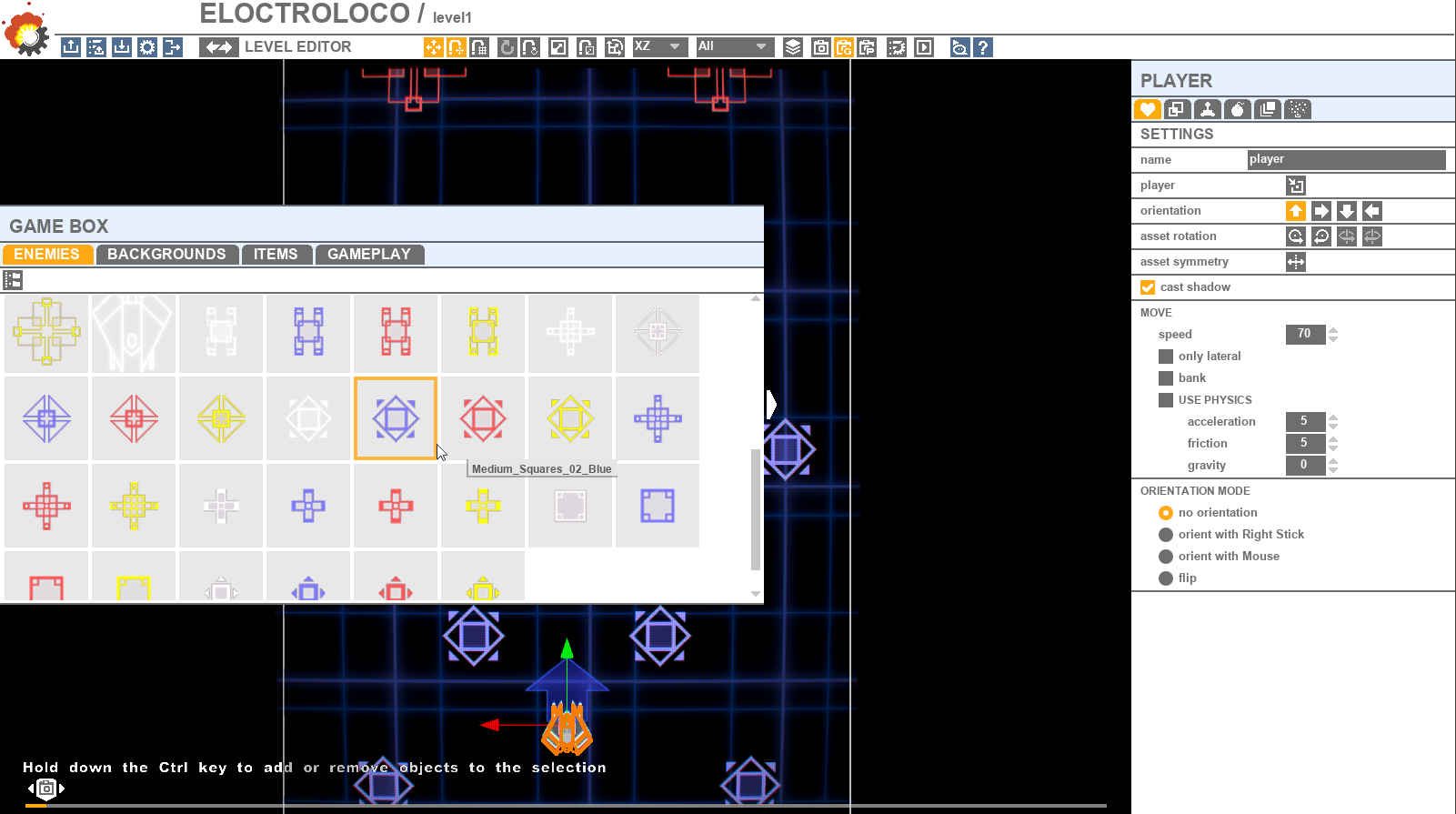This screenshot has height=814, width=1456.
Task: Select orient with Mouse radio option
Action: coord(1166,557)
